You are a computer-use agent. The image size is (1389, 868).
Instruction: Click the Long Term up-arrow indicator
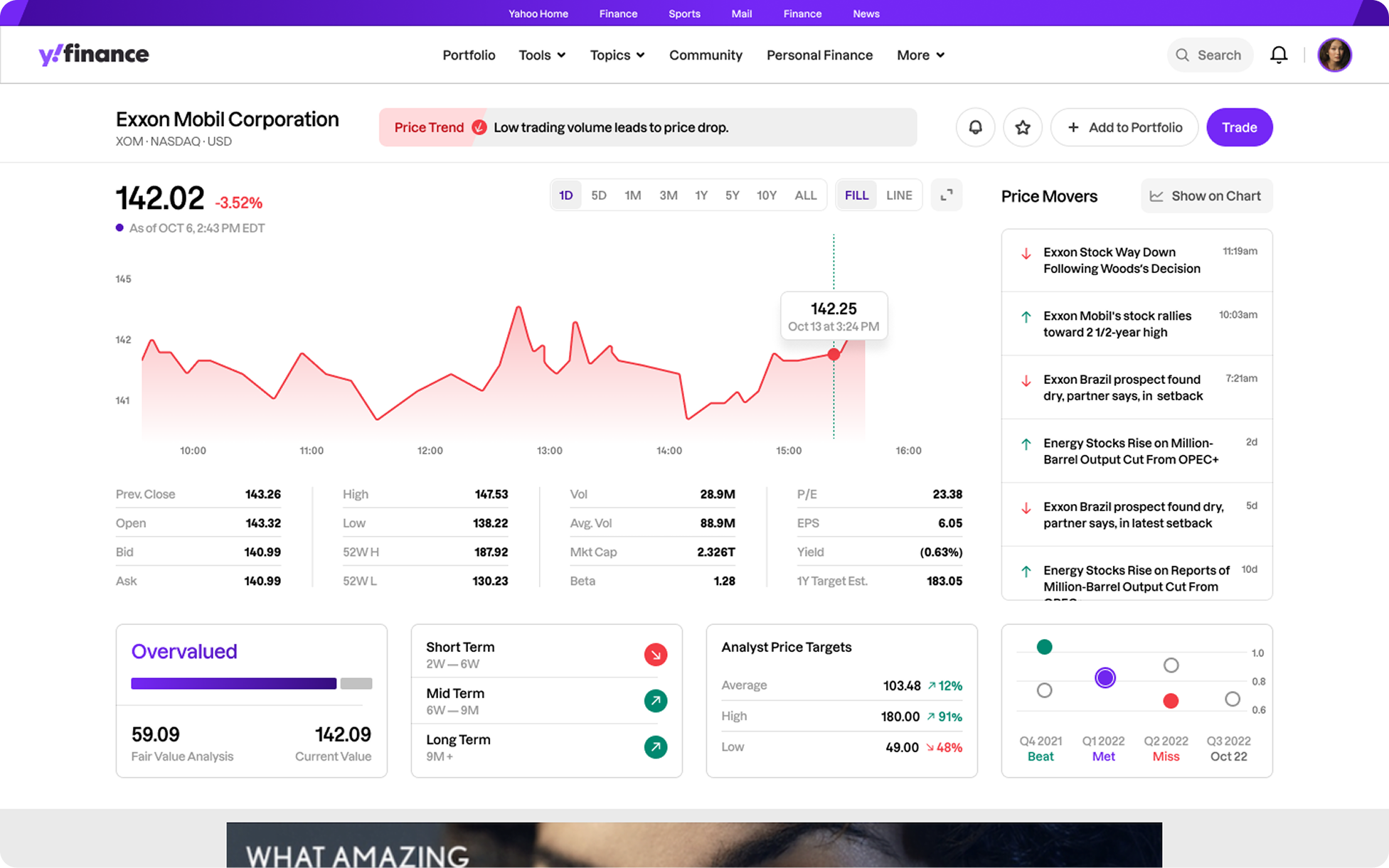click(x=656, y=747)
